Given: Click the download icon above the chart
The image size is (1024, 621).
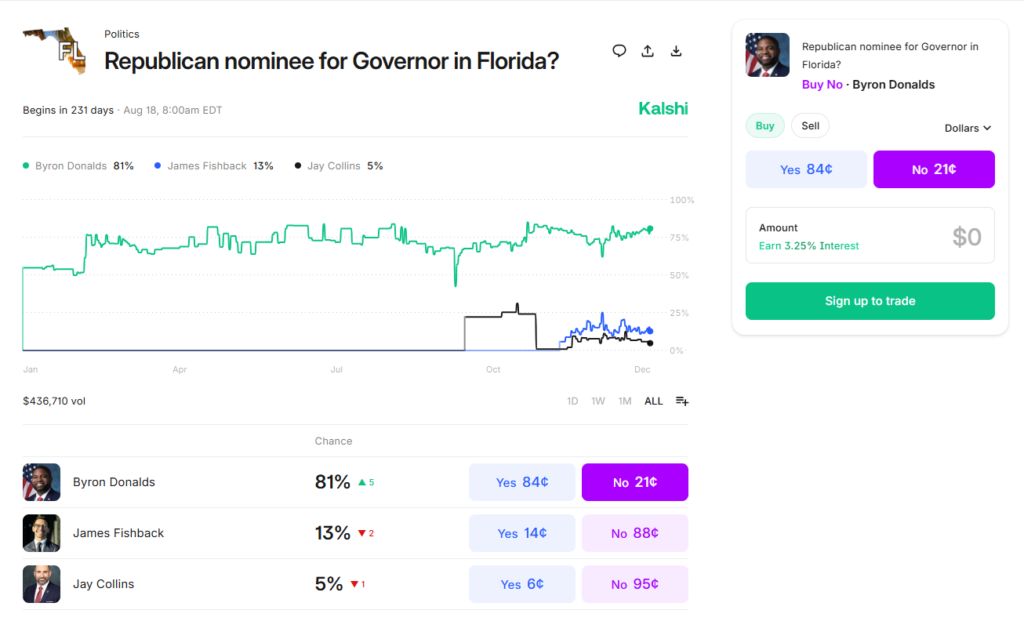Looking at the screenshot, I should [676, 50].
